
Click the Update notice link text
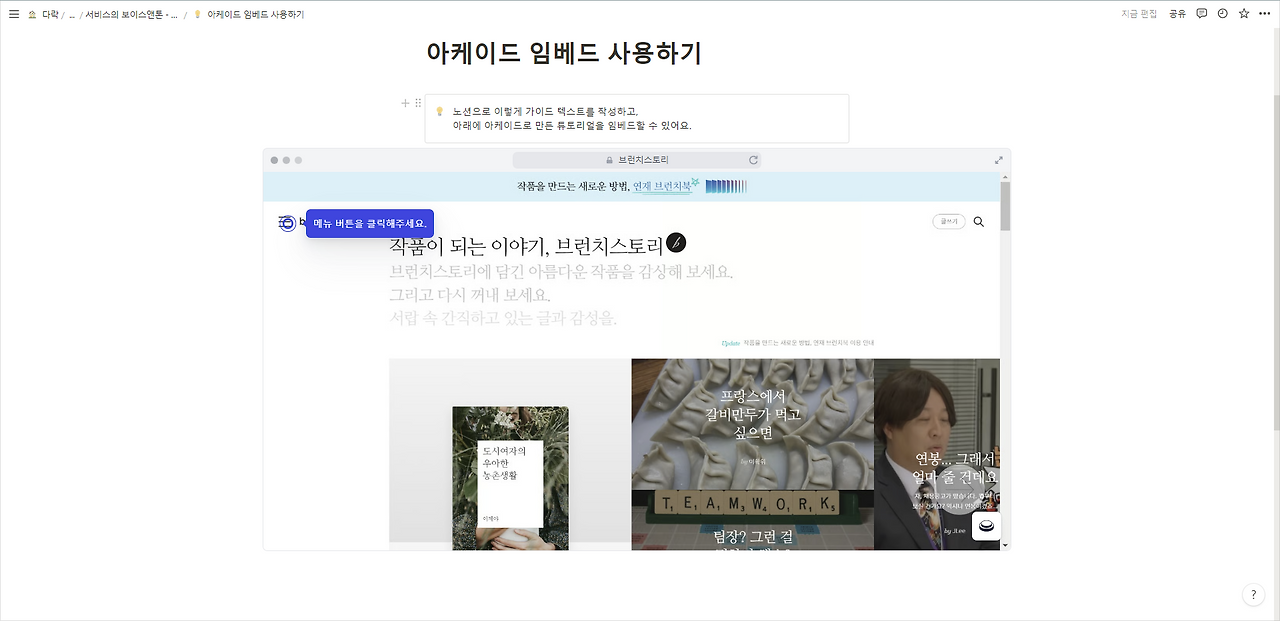tap(798, 343)
